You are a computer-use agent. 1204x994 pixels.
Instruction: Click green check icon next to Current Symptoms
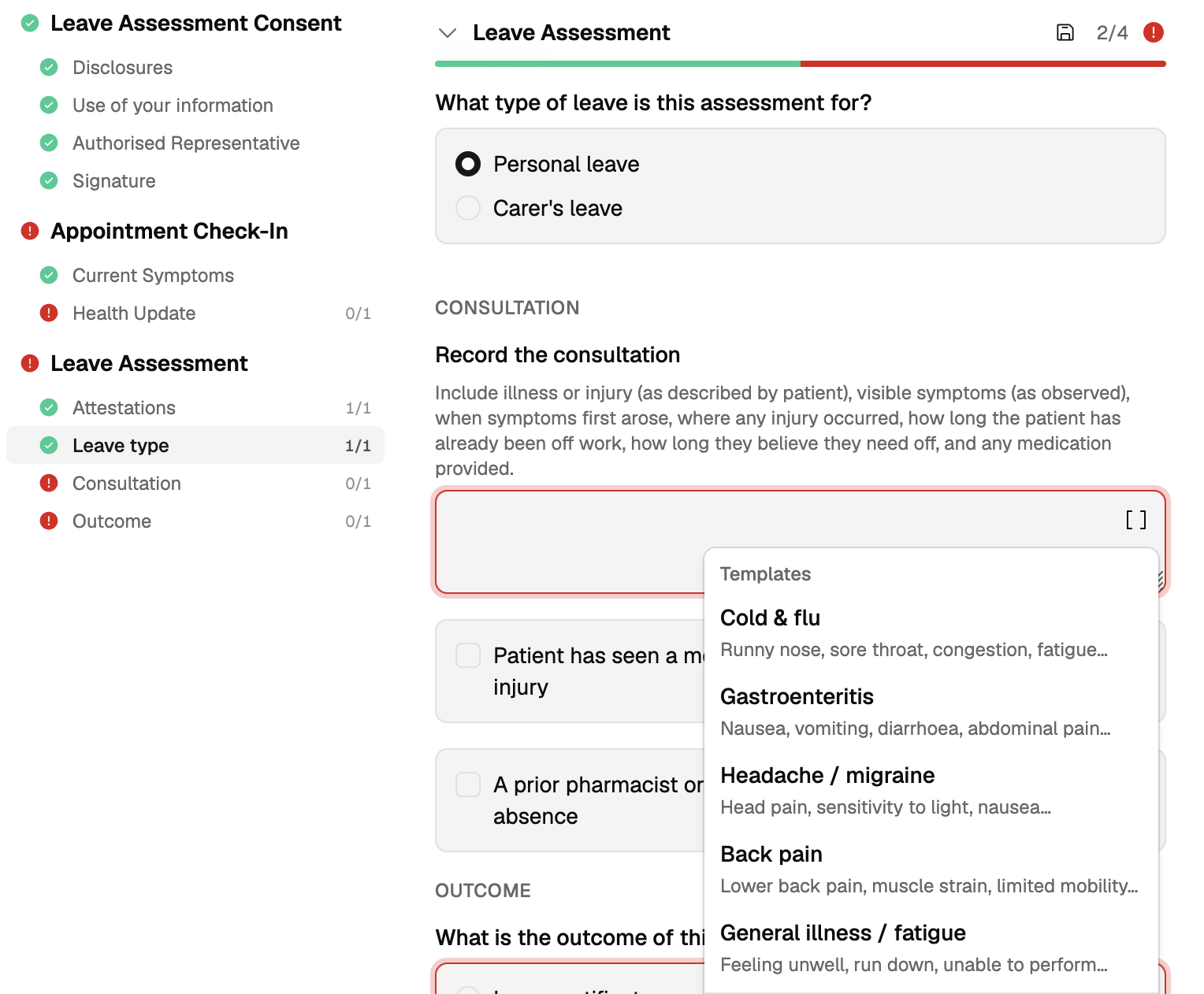pyautogui.click(x=49, y=276)
